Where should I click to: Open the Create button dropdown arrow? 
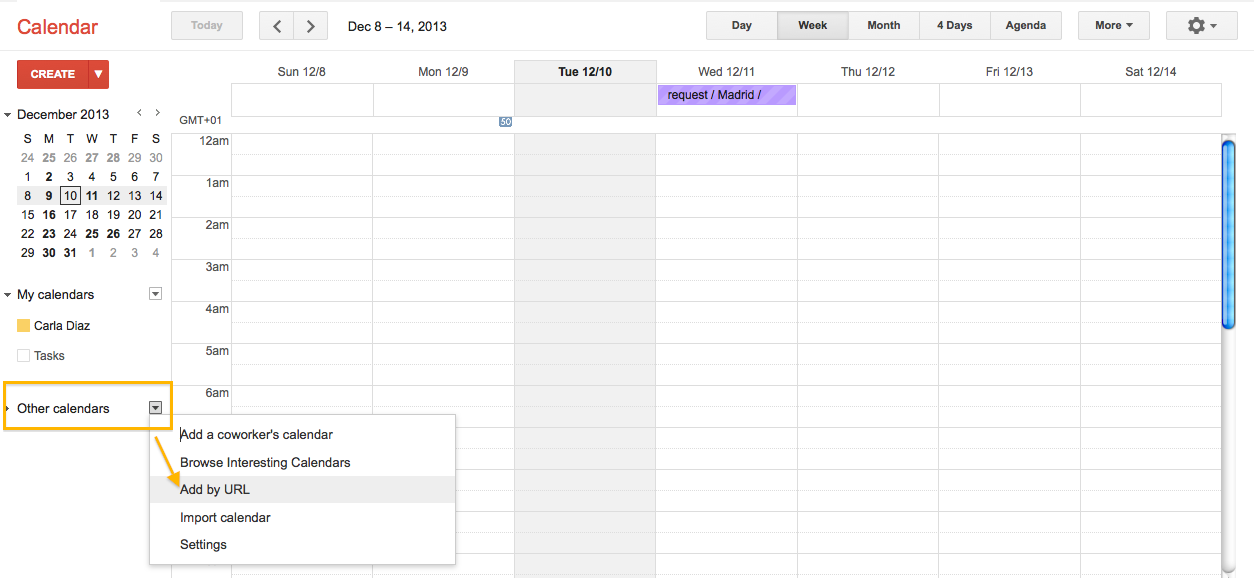(98, 74)
